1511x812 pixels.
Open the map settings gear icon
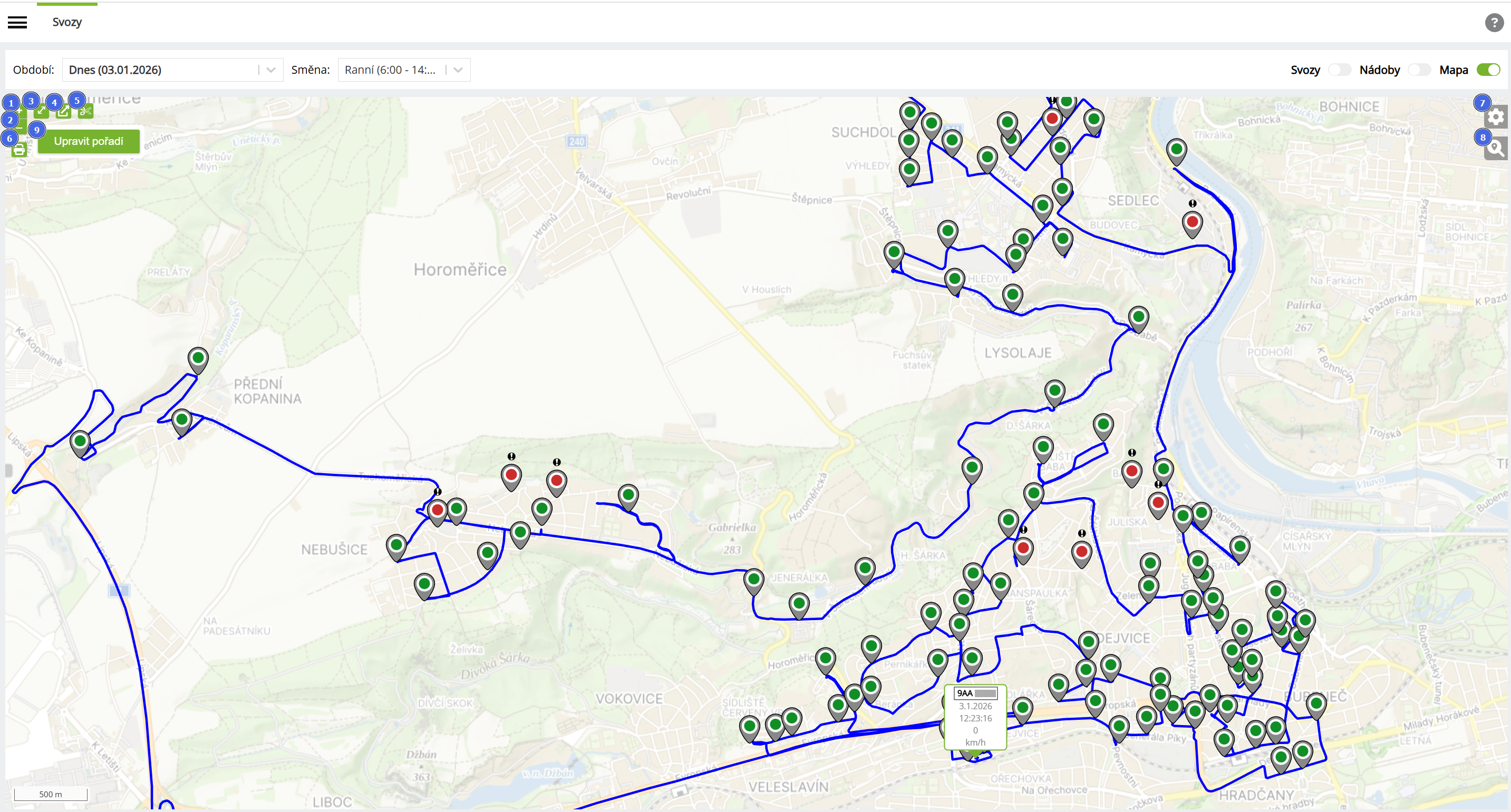click(1495, 116)
